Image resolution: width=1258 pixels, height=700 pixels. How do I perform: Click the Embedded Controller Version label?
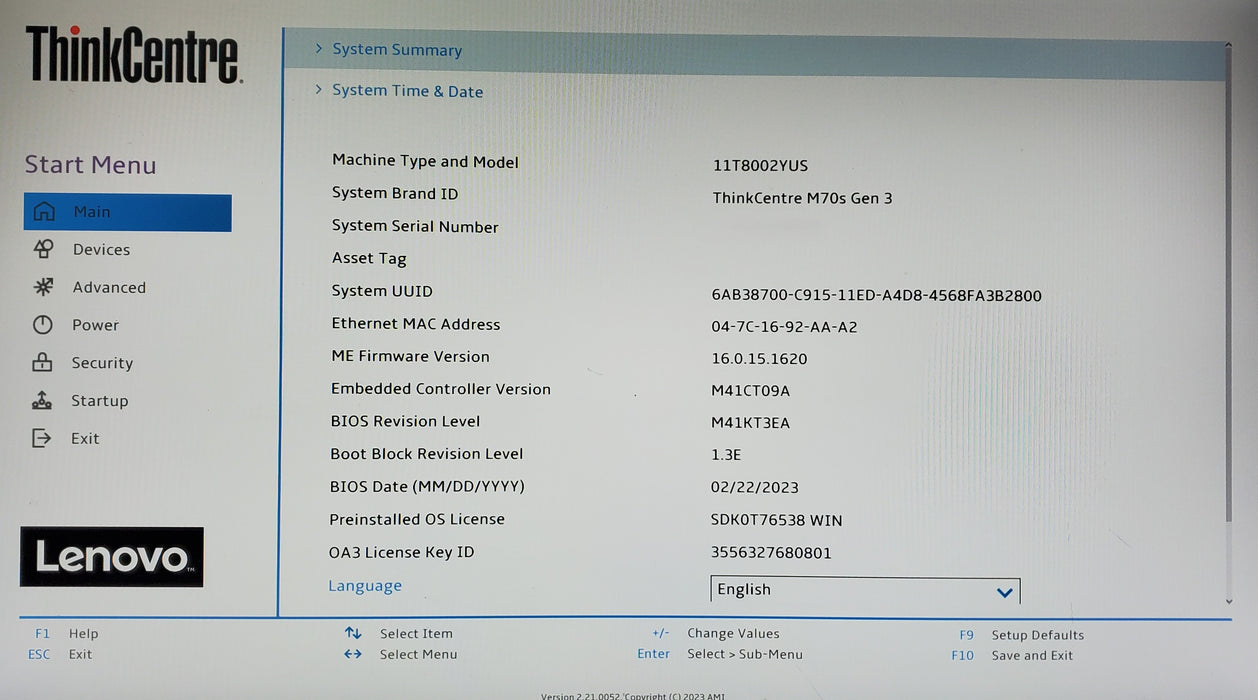coord(441,389)
